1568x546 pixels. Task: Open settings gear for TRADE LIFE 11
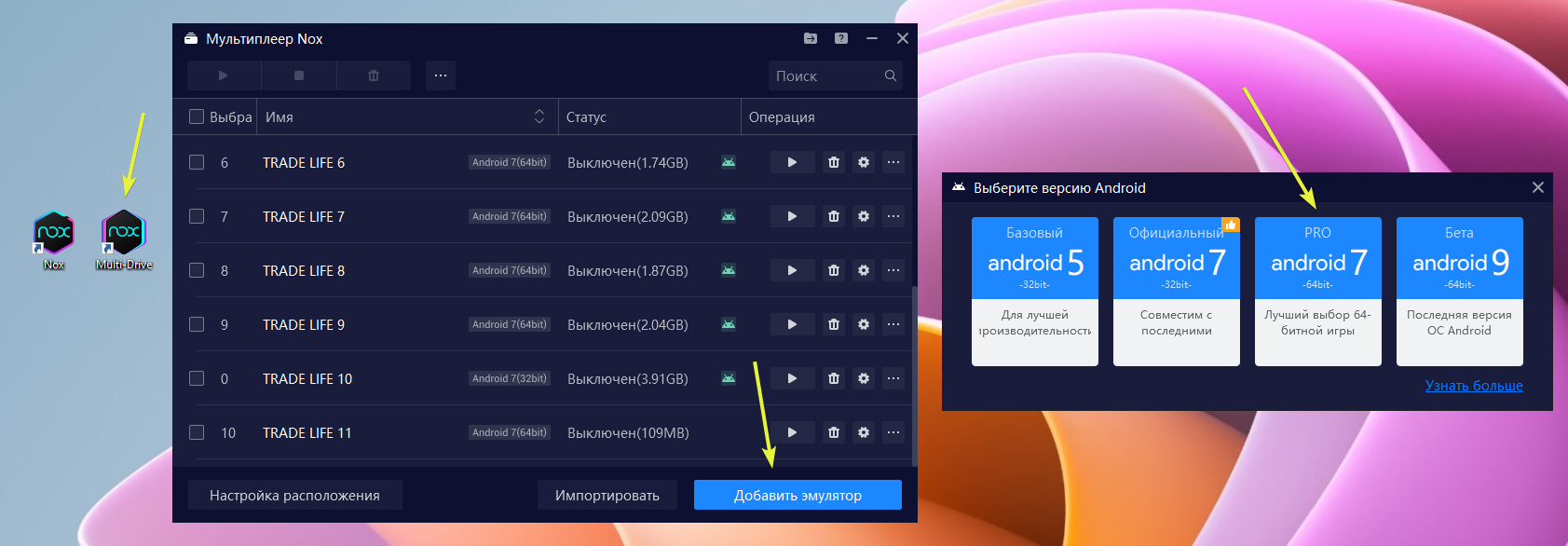[864, 432]
